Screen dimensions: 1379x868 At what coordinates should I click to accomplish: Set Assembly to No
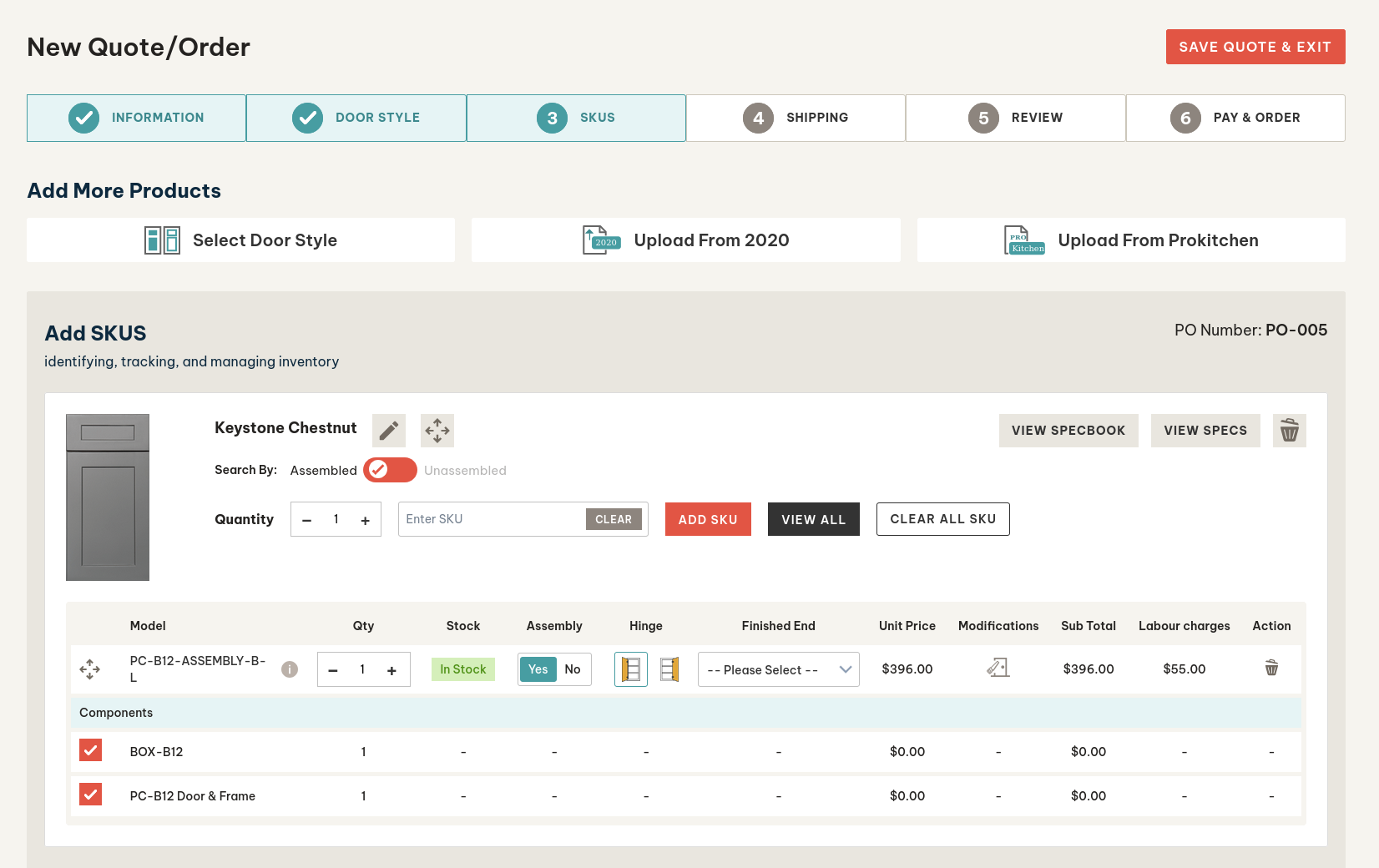click(573, 669)
